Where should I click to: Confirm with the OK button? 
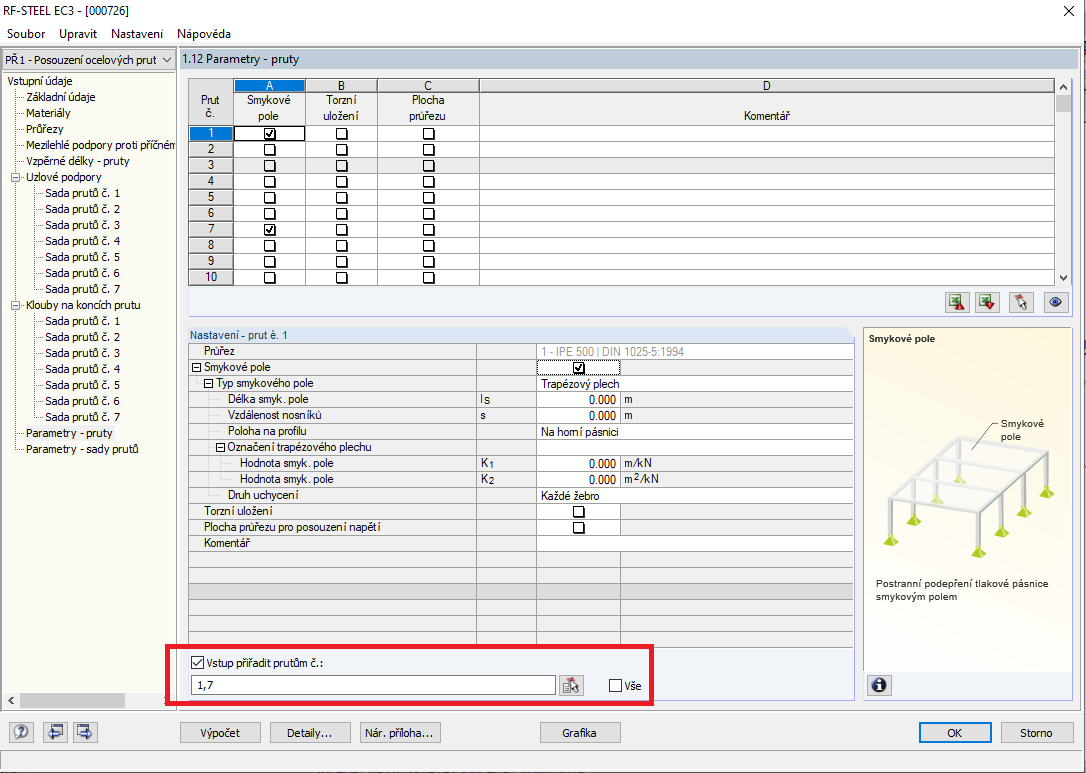pos(954,733)
